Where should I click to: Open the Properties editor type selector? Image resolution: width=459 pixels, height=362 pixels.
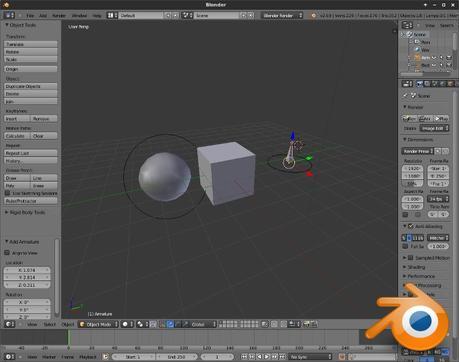[x=407, y=84]
